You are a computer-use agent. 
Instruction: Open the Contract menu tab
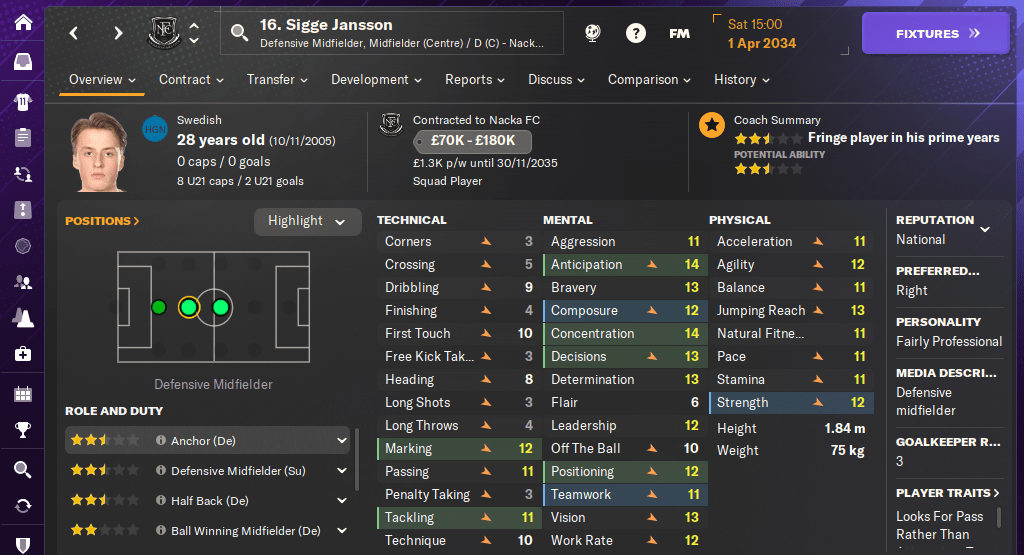[191, 79]
